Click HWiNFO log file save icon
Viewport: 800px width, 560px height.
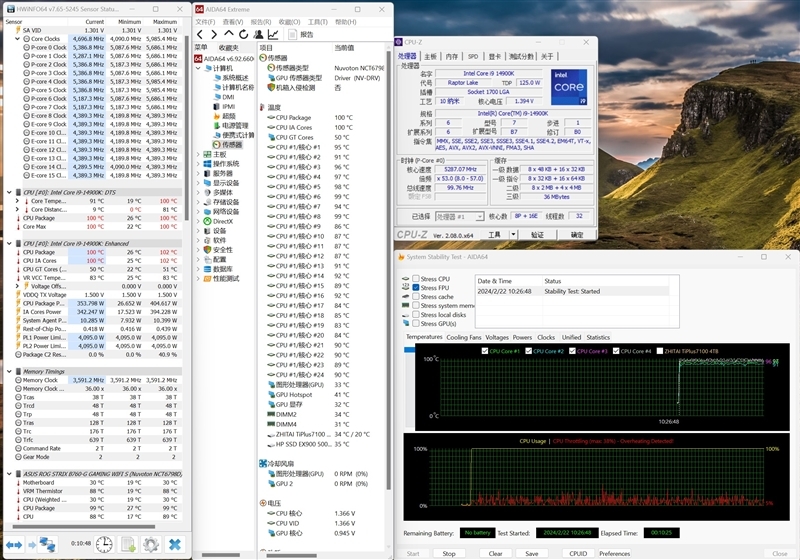coord(128,543)
